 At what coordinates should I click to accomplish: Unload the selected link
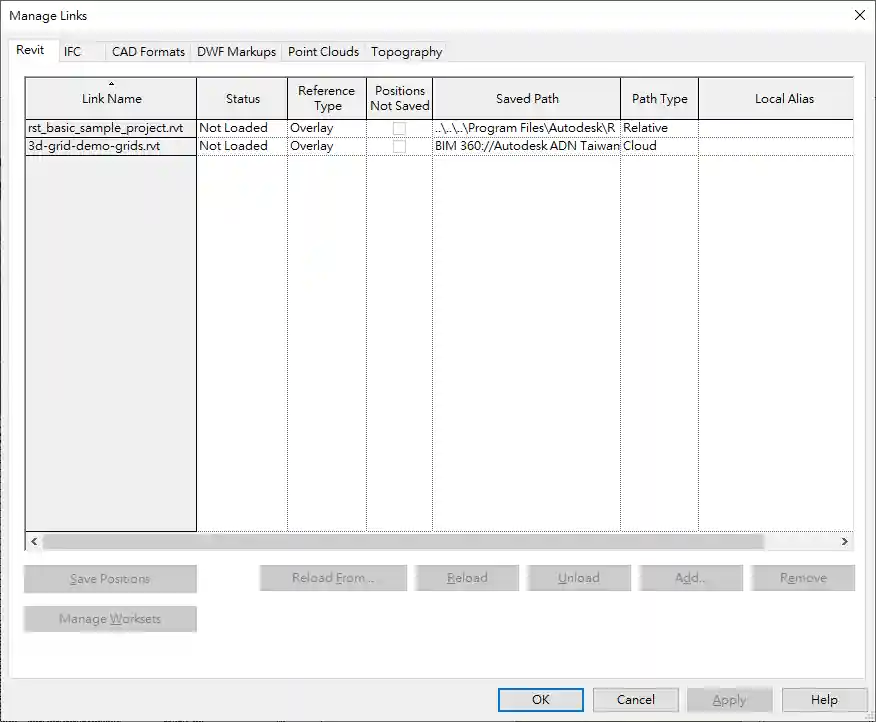(578, 577)
